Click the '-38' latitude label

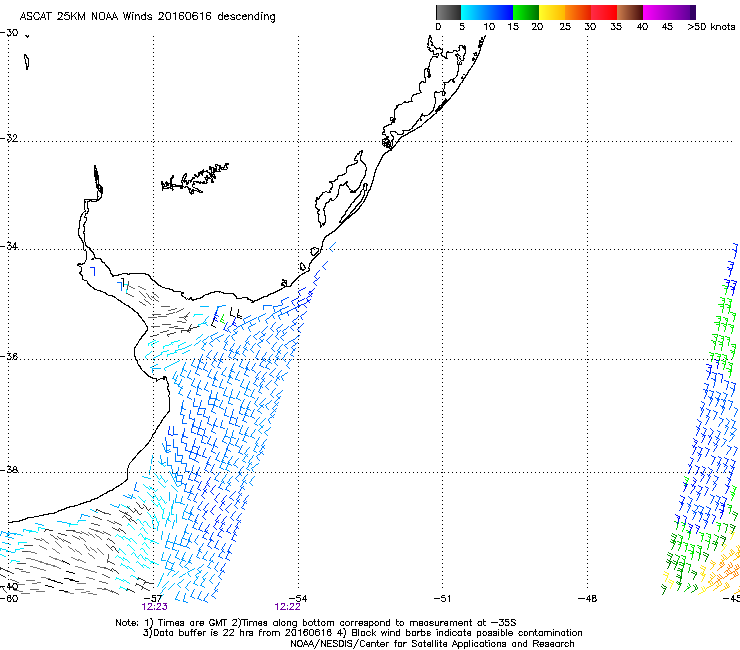pyautogui.click(x=9, y=470)
